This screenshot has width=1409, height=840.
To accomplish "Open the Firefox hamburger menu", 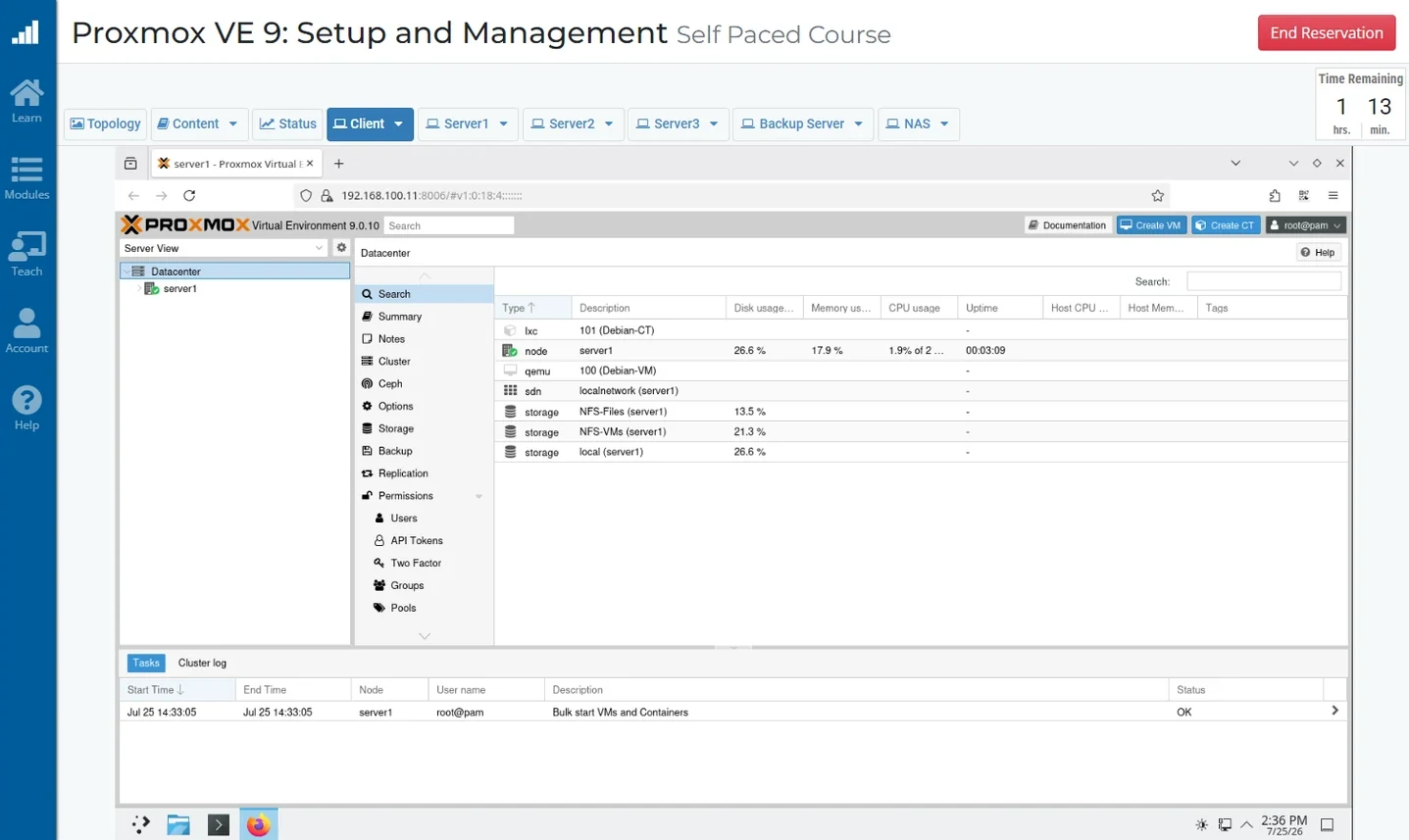I will [x=1333, y=195].
